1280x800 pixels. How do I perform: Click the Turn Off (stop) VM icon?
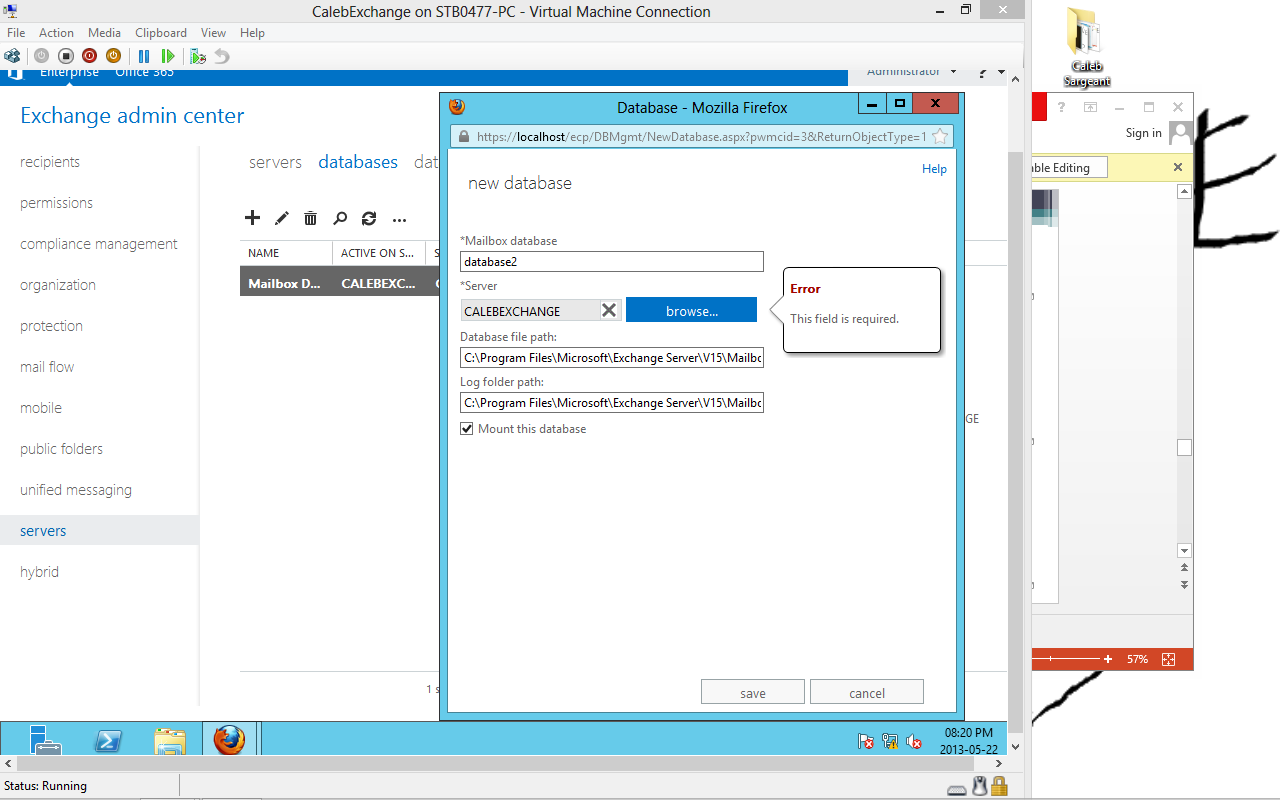[66, 56]
